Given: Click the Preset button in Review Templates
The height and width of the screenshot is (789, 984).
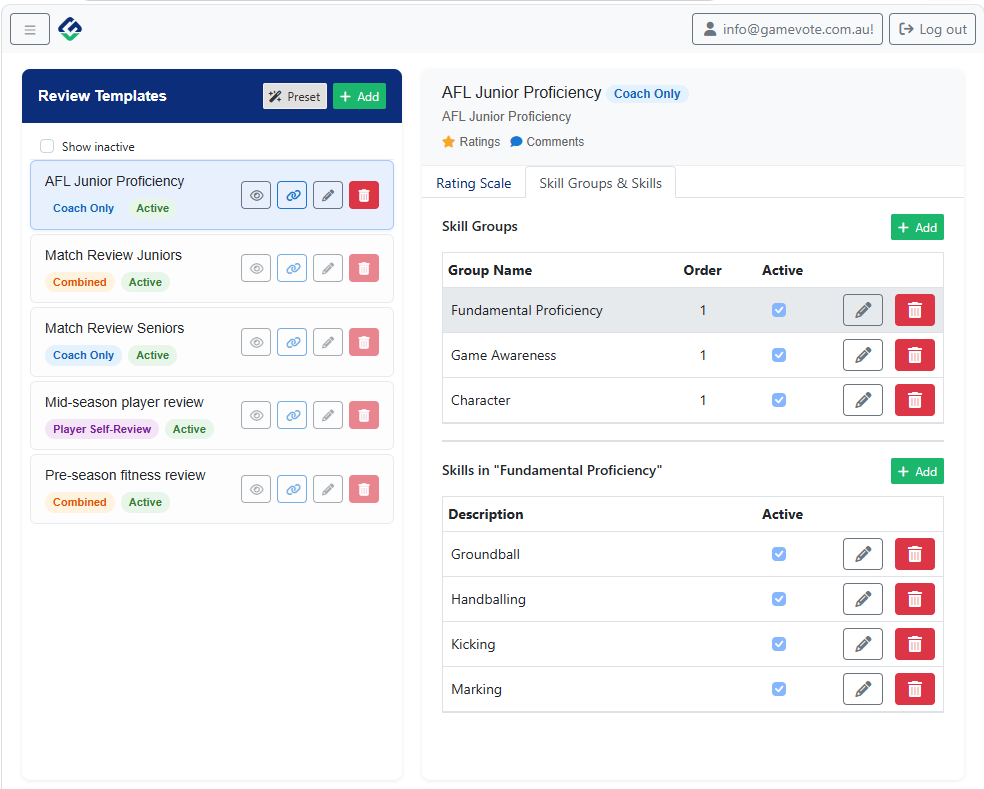Looking at the screenshot, I should (294, 96).
